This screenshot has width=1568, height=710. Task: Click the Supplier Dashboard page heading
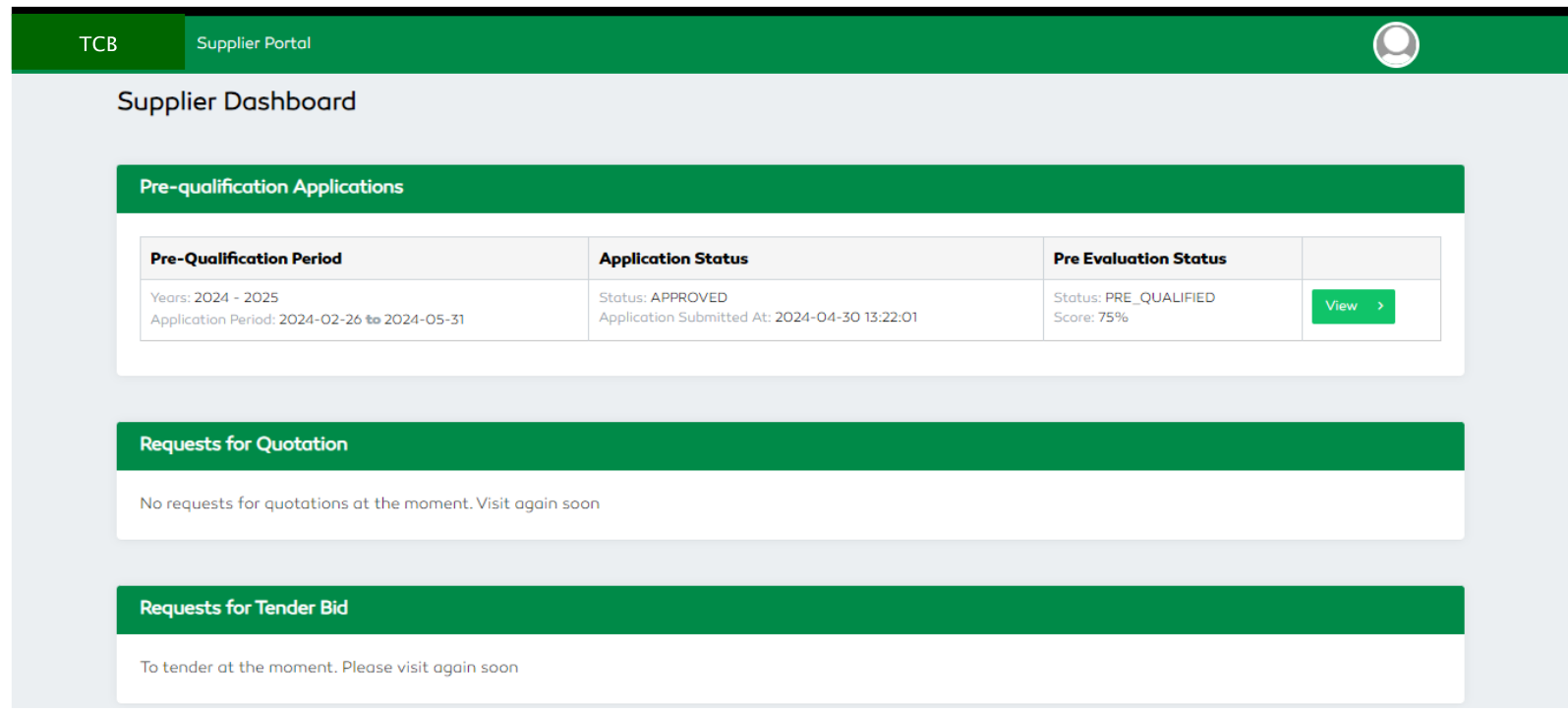coord(237,101)
